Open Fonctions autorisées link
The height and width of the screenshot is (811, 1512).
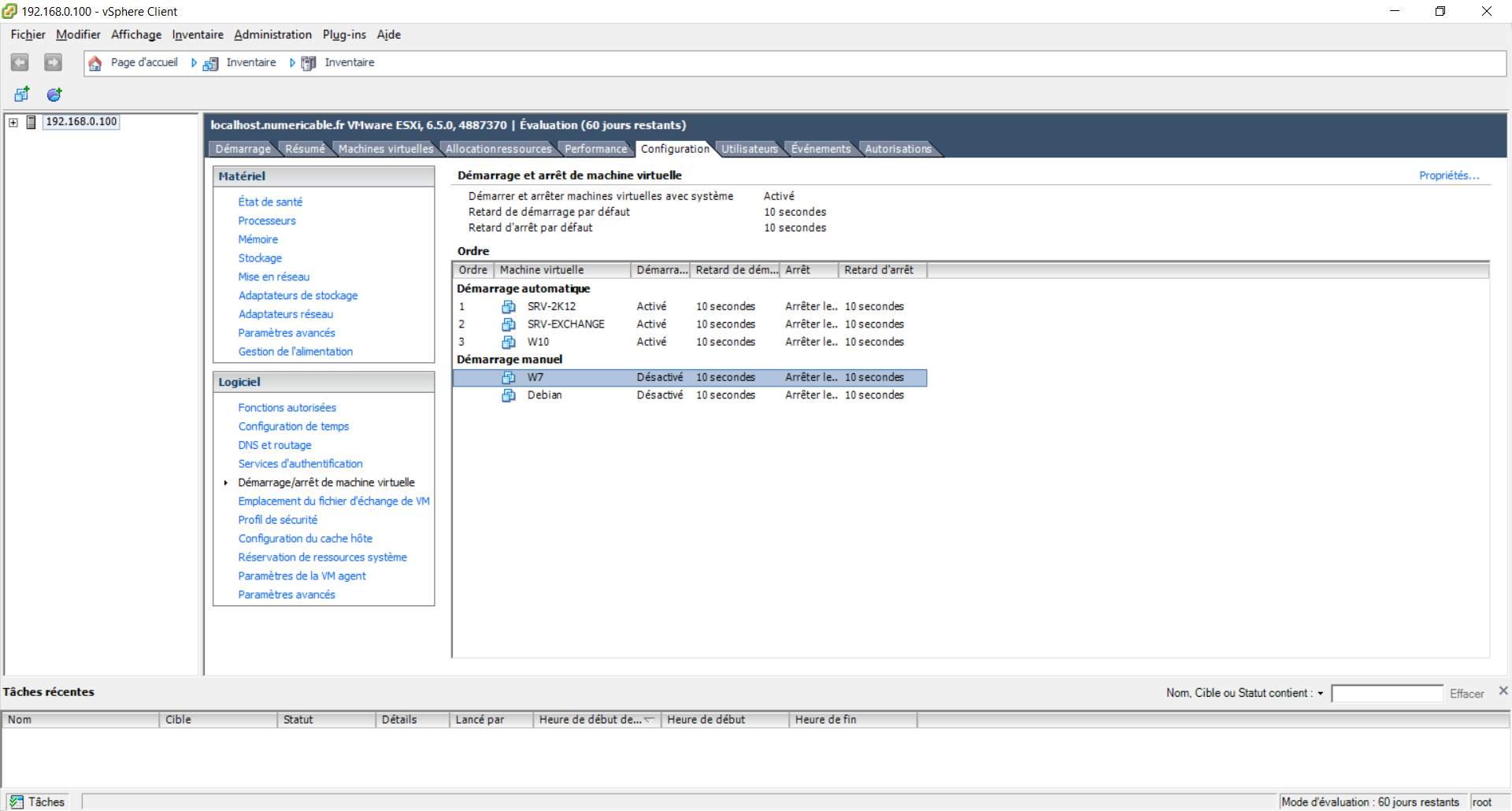coord(287,408)
